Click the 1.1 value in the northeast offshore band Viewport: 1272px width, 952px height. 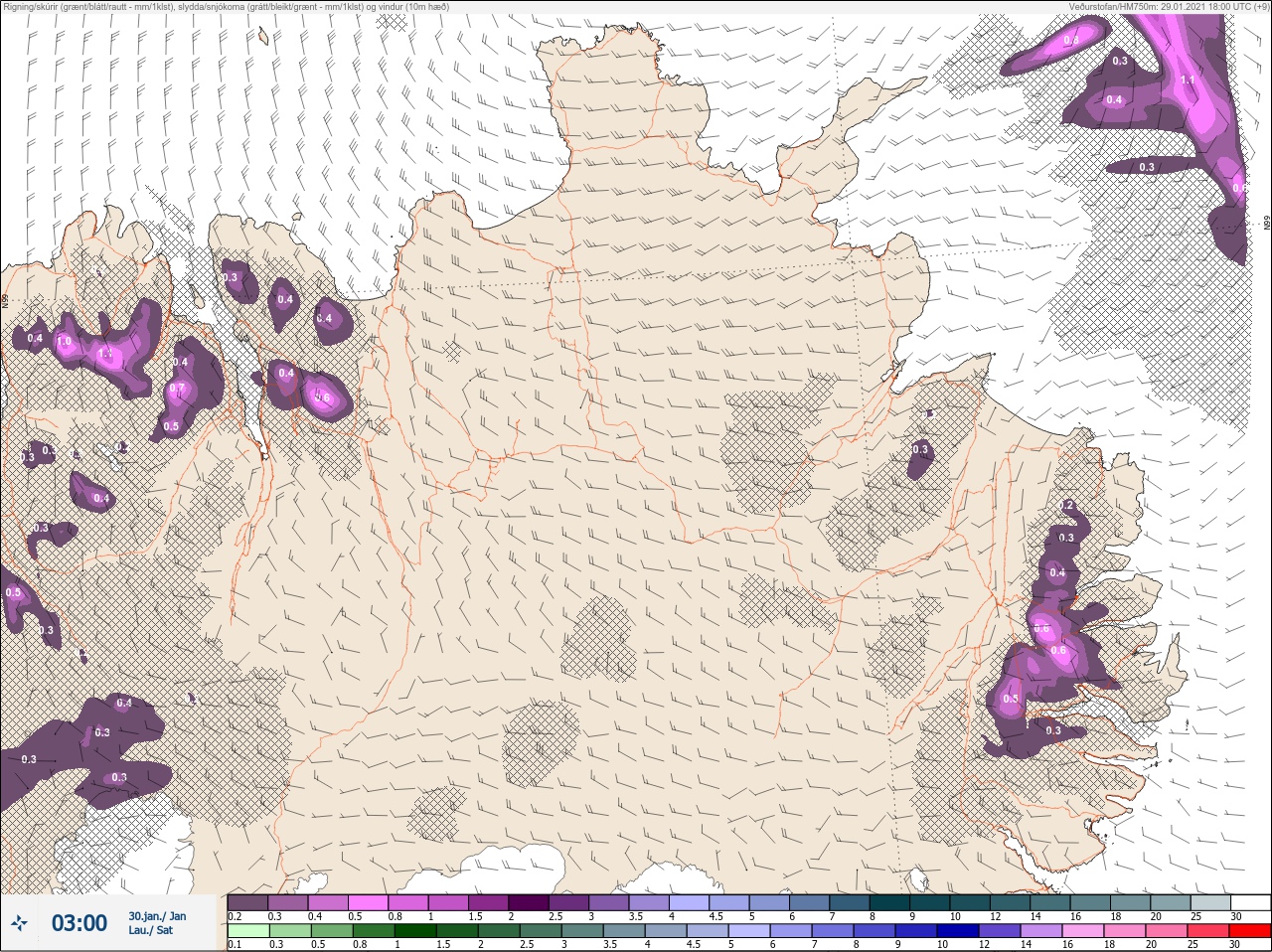point(1188,79)
